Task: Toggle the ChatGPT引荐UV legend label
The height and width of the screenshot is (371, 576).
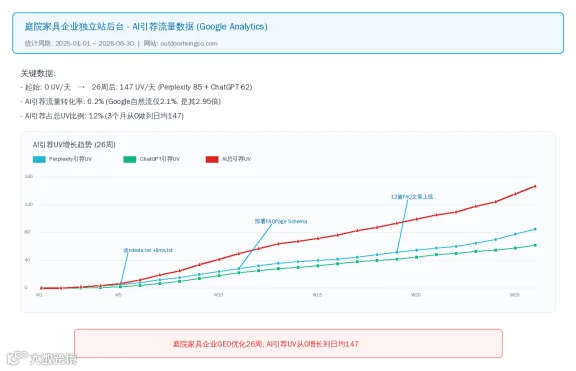Action: [x=160, y=159]
